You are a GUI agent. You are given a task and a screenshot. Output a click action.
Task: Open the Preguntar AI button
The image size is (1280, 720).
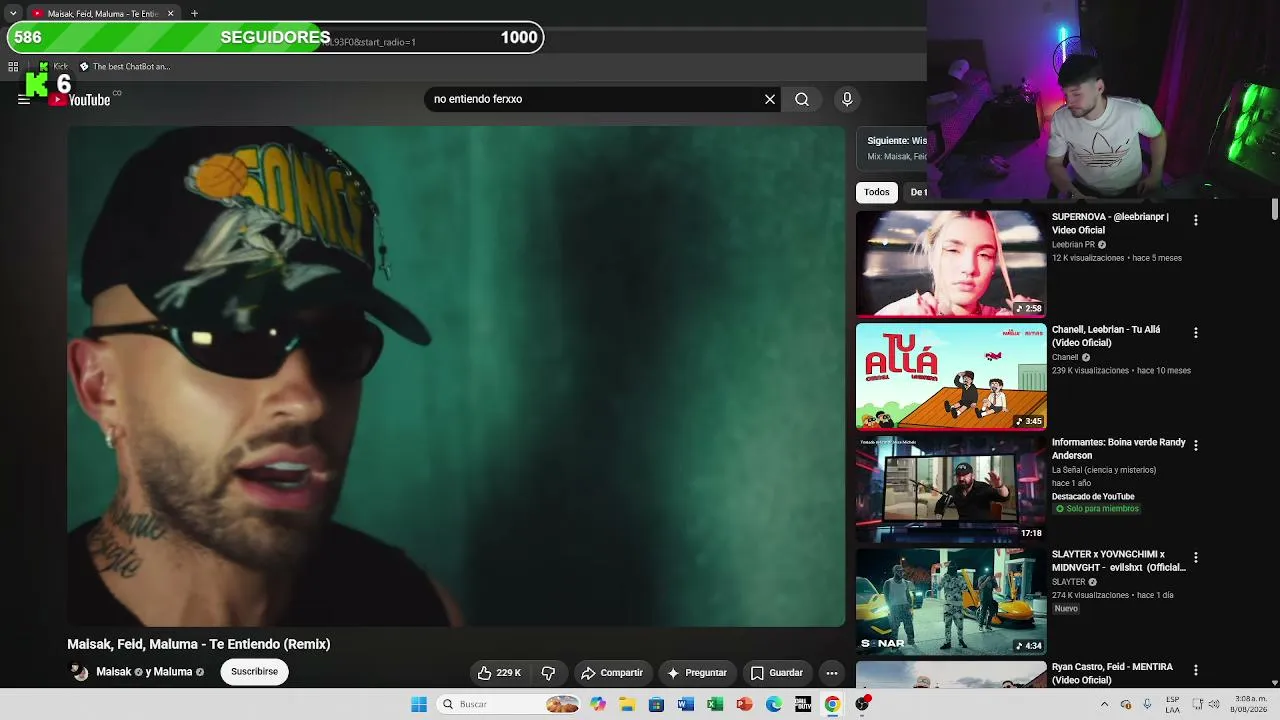coord(697,673)
